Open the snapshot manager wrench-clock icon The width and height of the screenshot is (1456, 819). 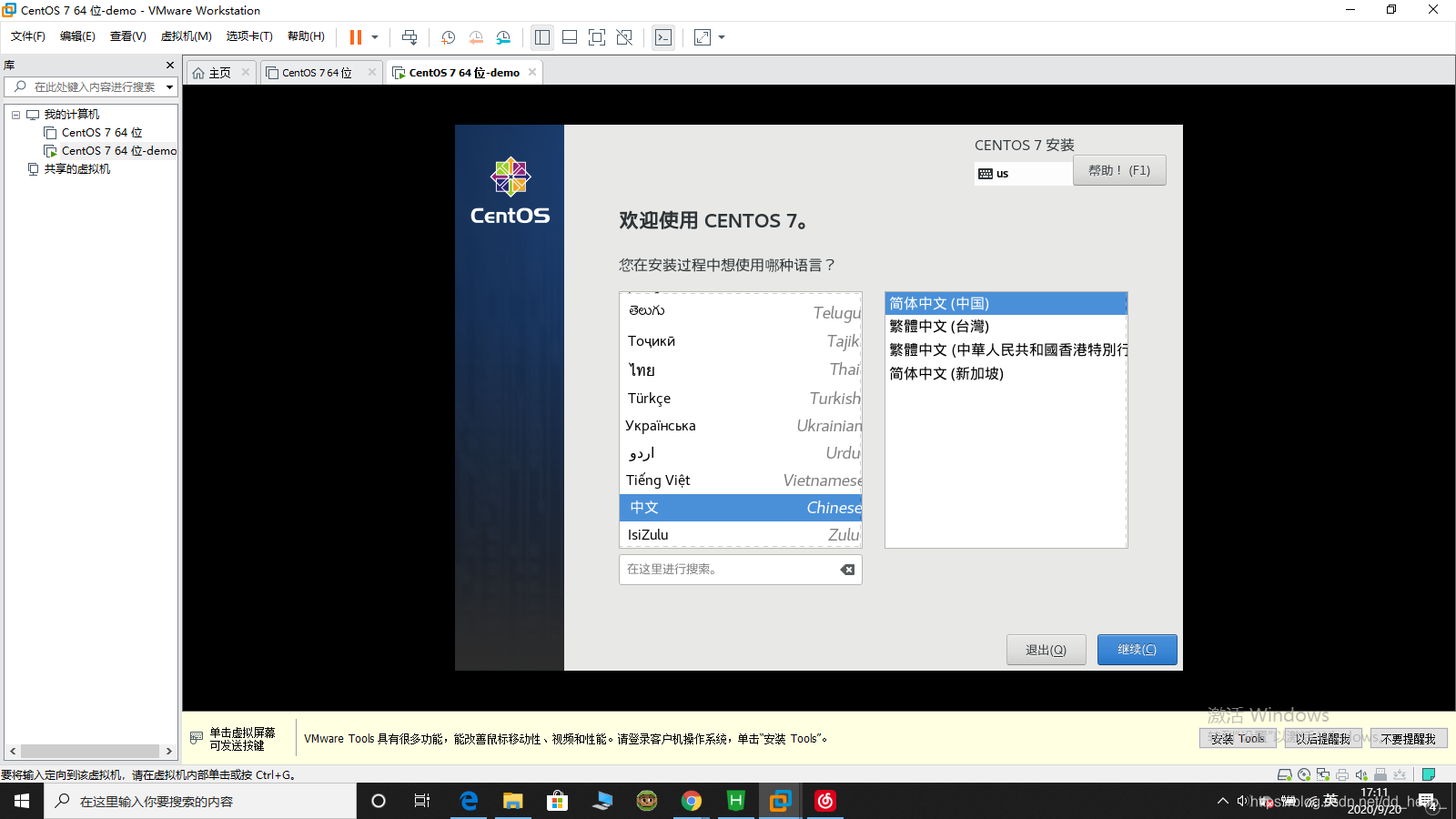503,37
